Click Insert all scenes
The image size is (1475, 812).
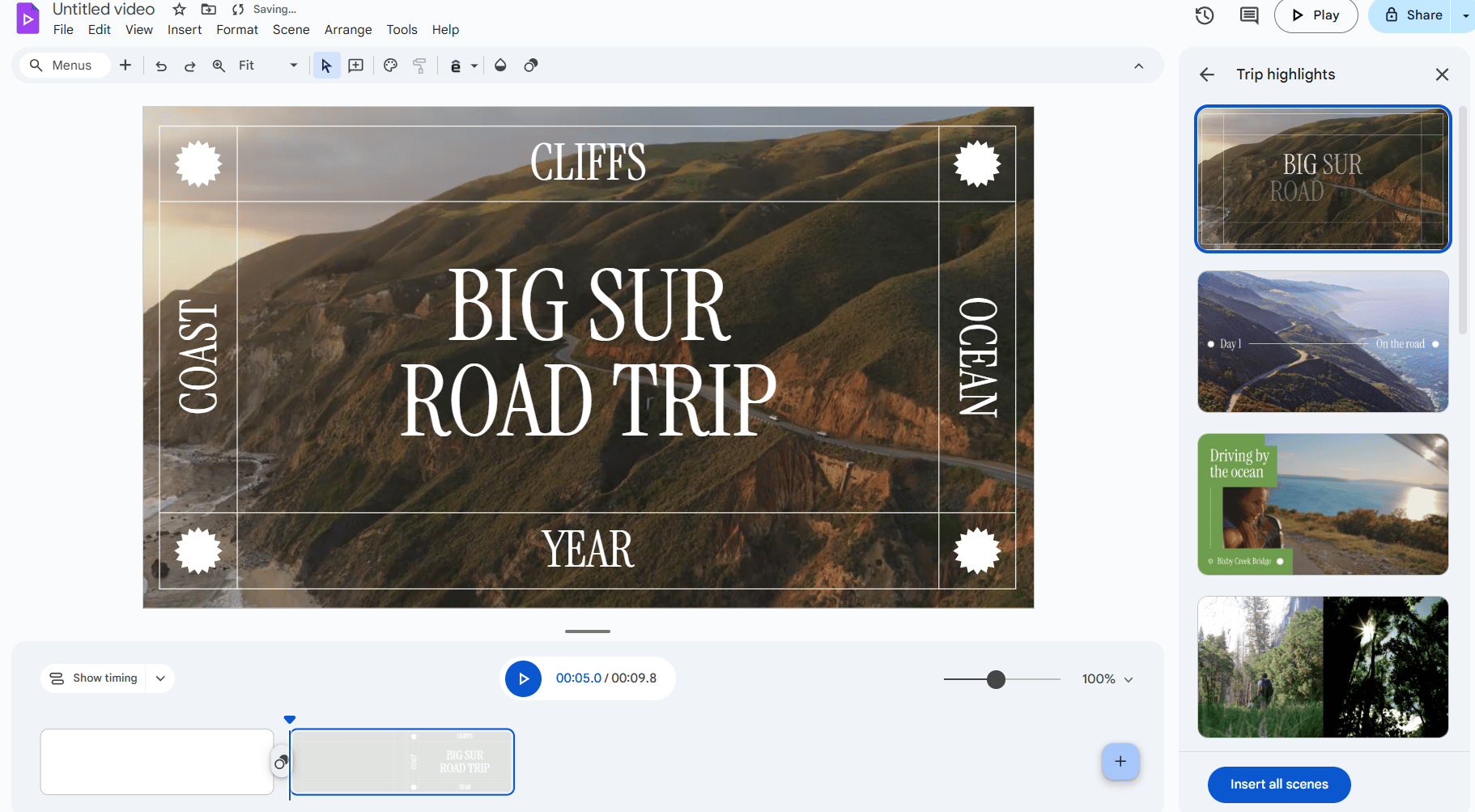(1279, 784)
